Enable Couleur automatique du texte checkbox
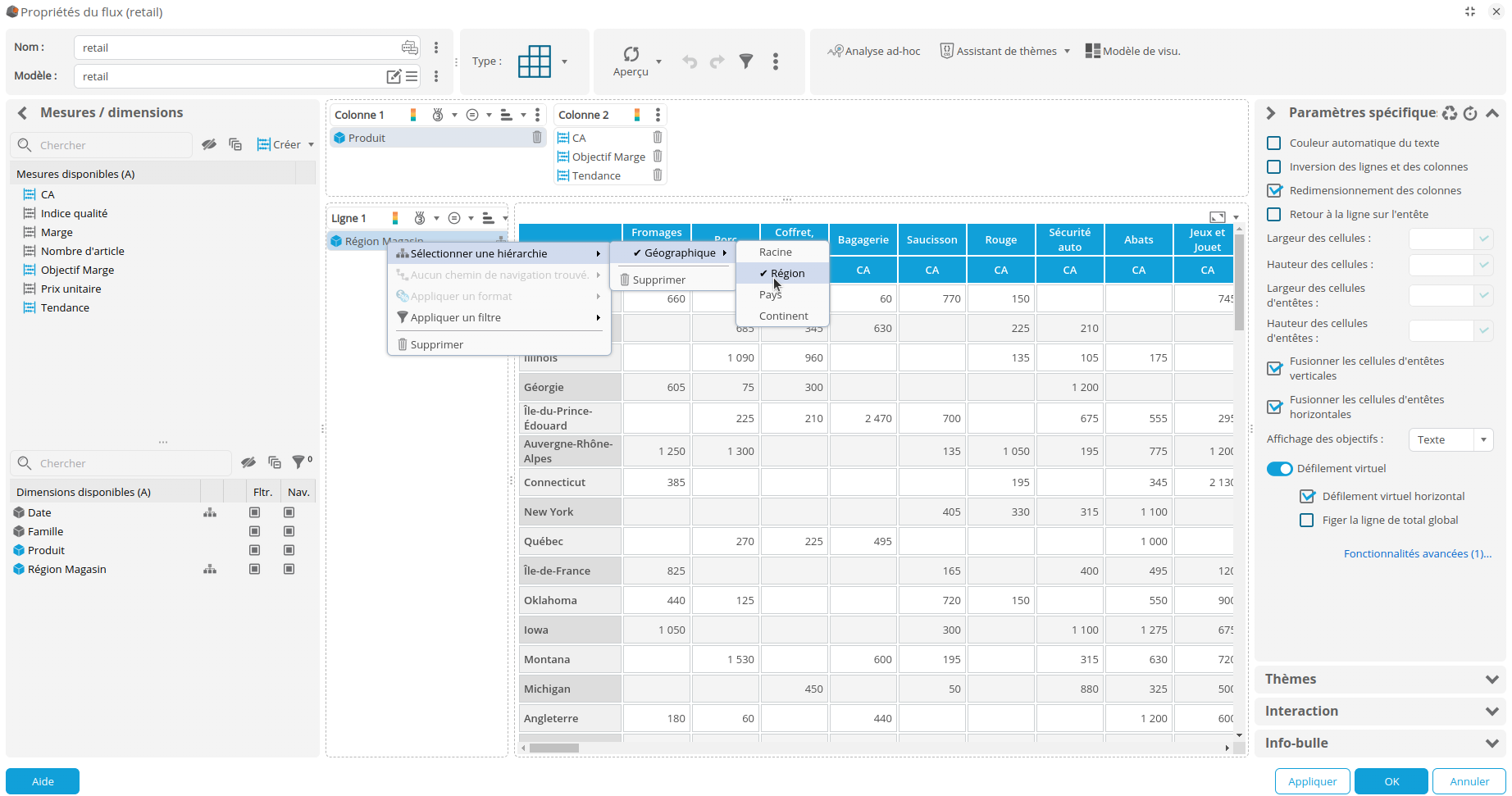 1274,143
